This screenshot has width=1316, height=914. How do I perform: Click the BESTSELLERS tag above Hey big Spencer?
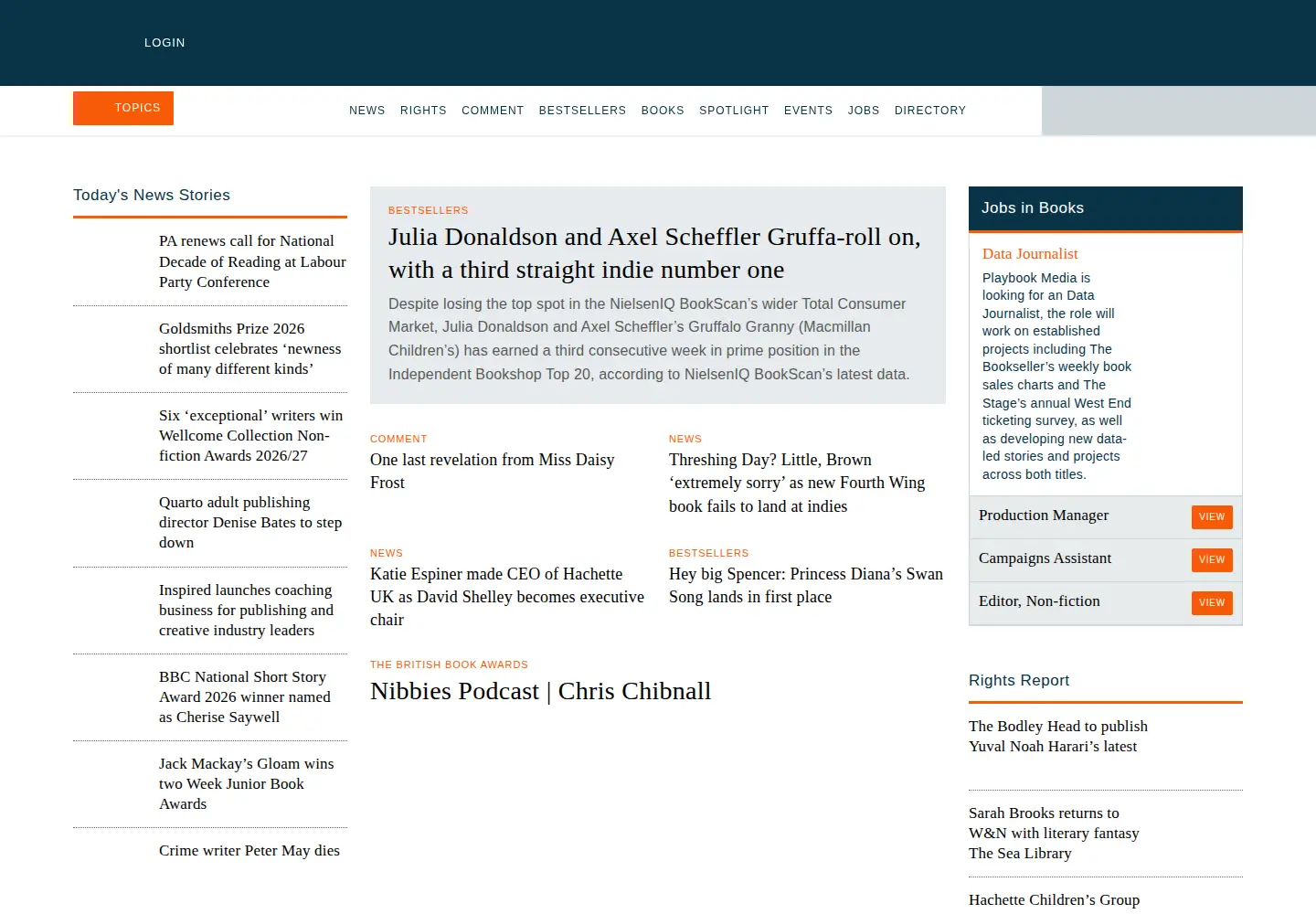709,553
